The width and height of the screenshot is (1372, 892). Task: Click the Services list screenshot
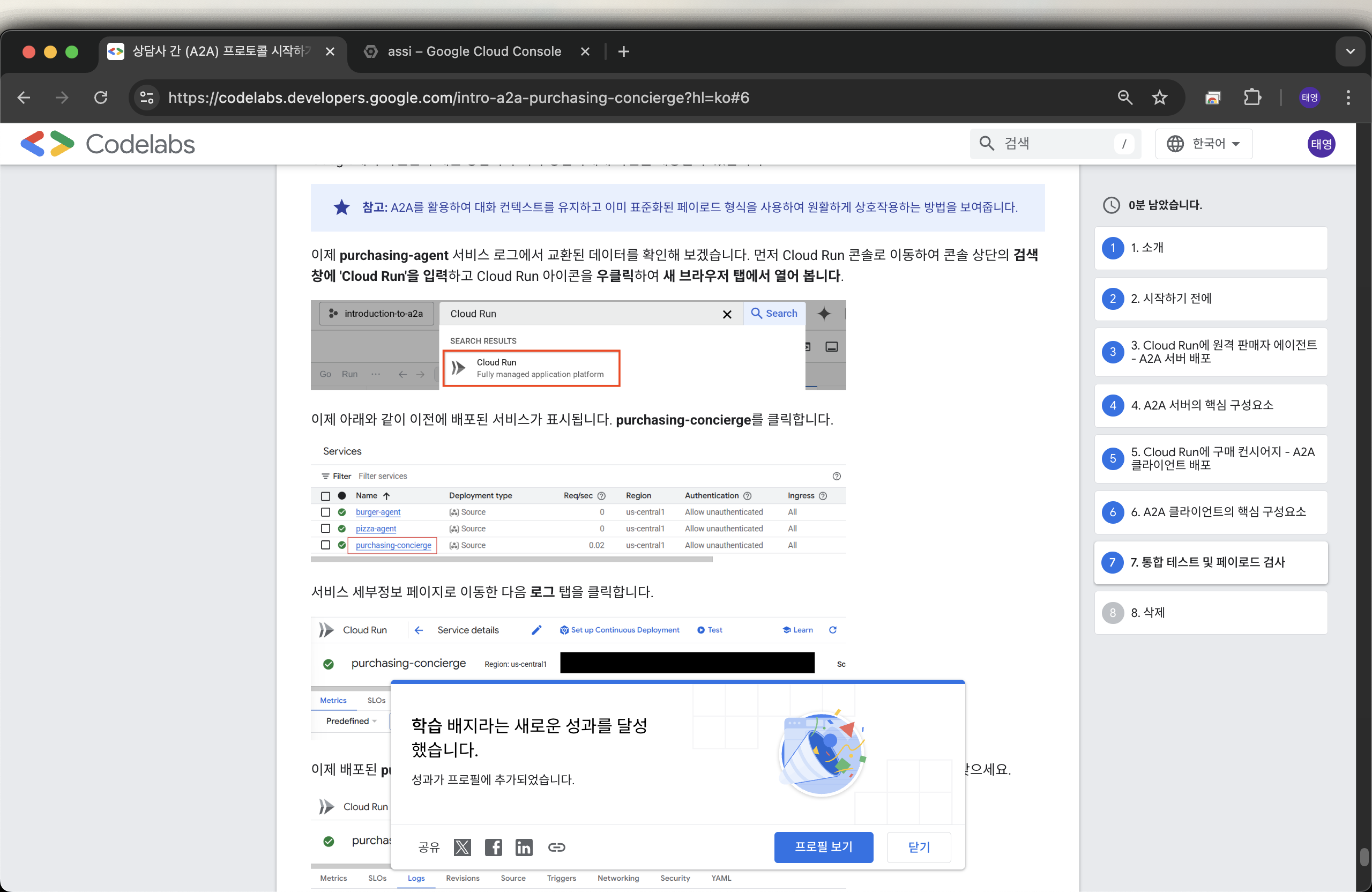pos(578,501)
